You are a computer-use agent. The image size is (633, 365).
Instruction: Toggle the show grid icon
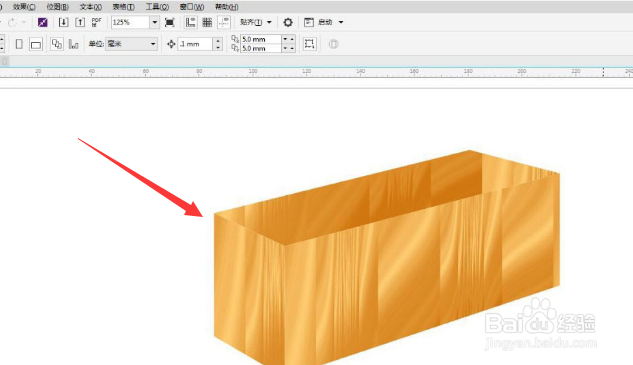[207, 22]
